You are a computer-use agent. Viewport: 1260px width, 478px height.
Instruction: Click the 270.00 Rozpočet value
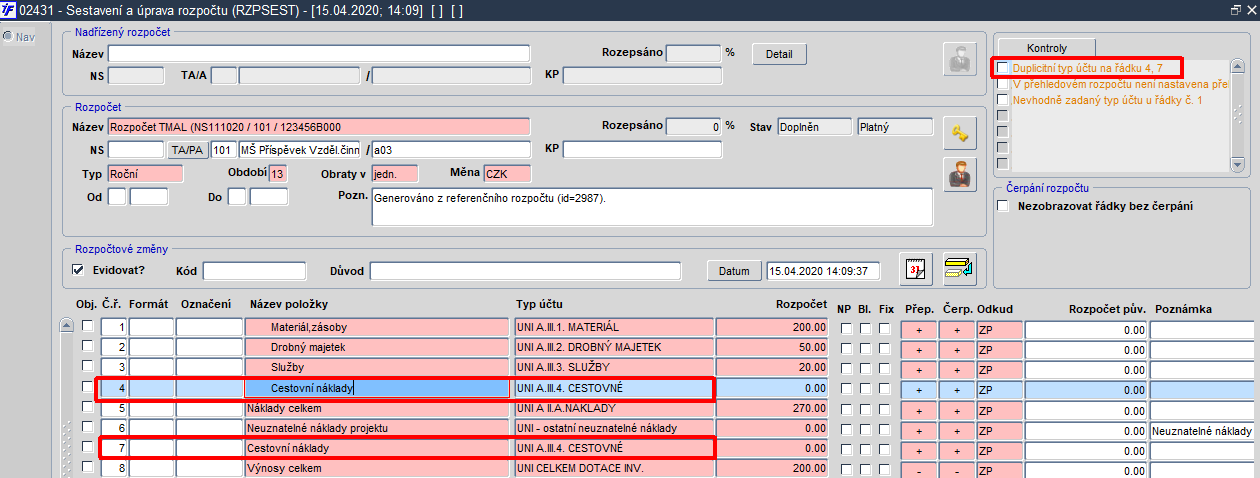(x=774, y=409)
